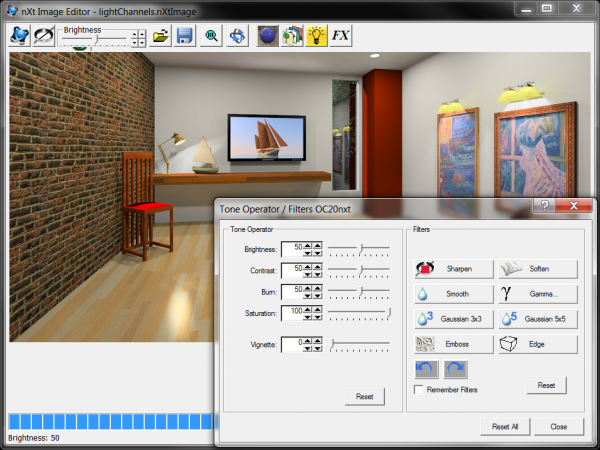Image resolution: width=600 pixels, height=450 pixels.
Task: Click into the Saturation value field
Action: 292,313
